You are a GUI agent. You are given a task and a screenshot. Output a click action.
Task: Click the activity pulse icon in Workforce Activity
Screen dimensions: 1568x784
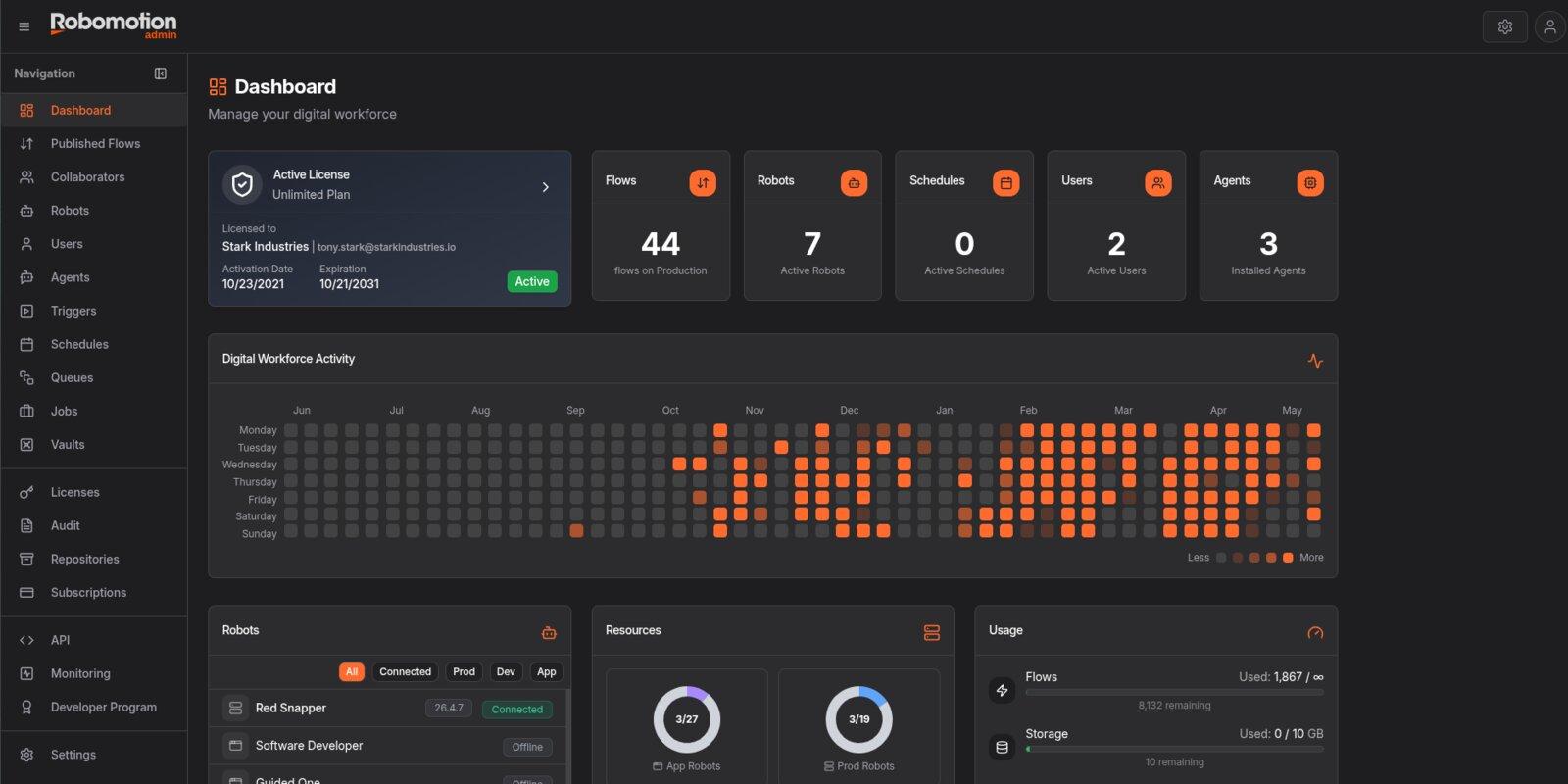point(1315,361)
